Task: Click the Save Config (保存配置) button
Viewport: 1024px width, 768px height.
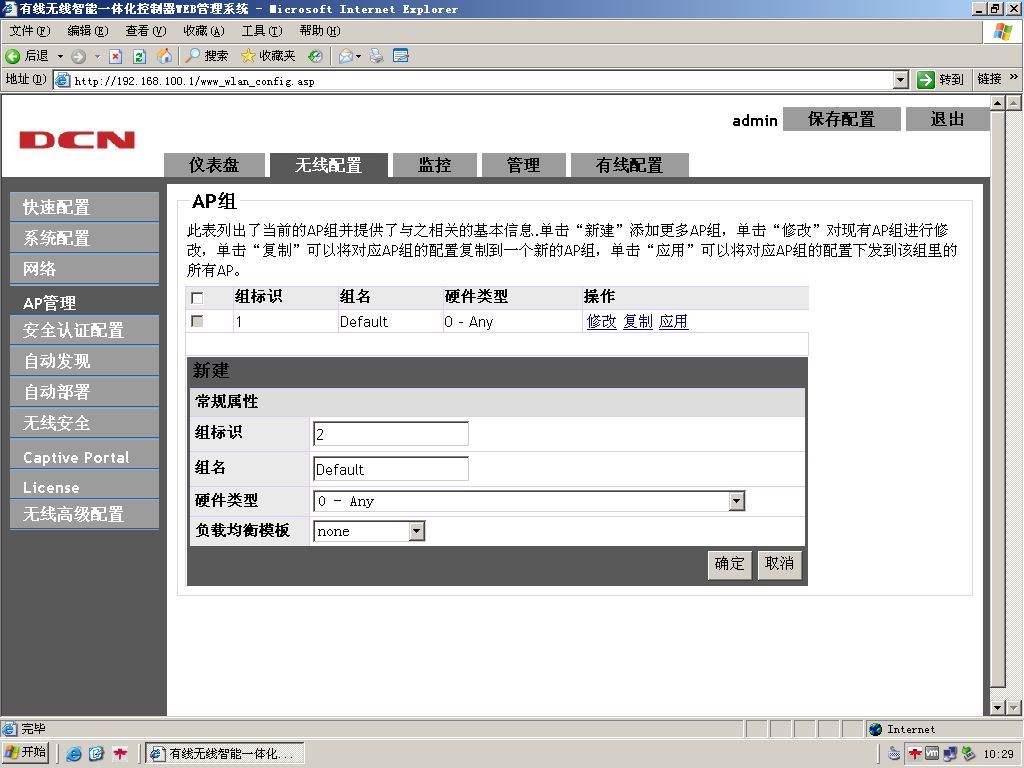Action: tap(841, 119)
